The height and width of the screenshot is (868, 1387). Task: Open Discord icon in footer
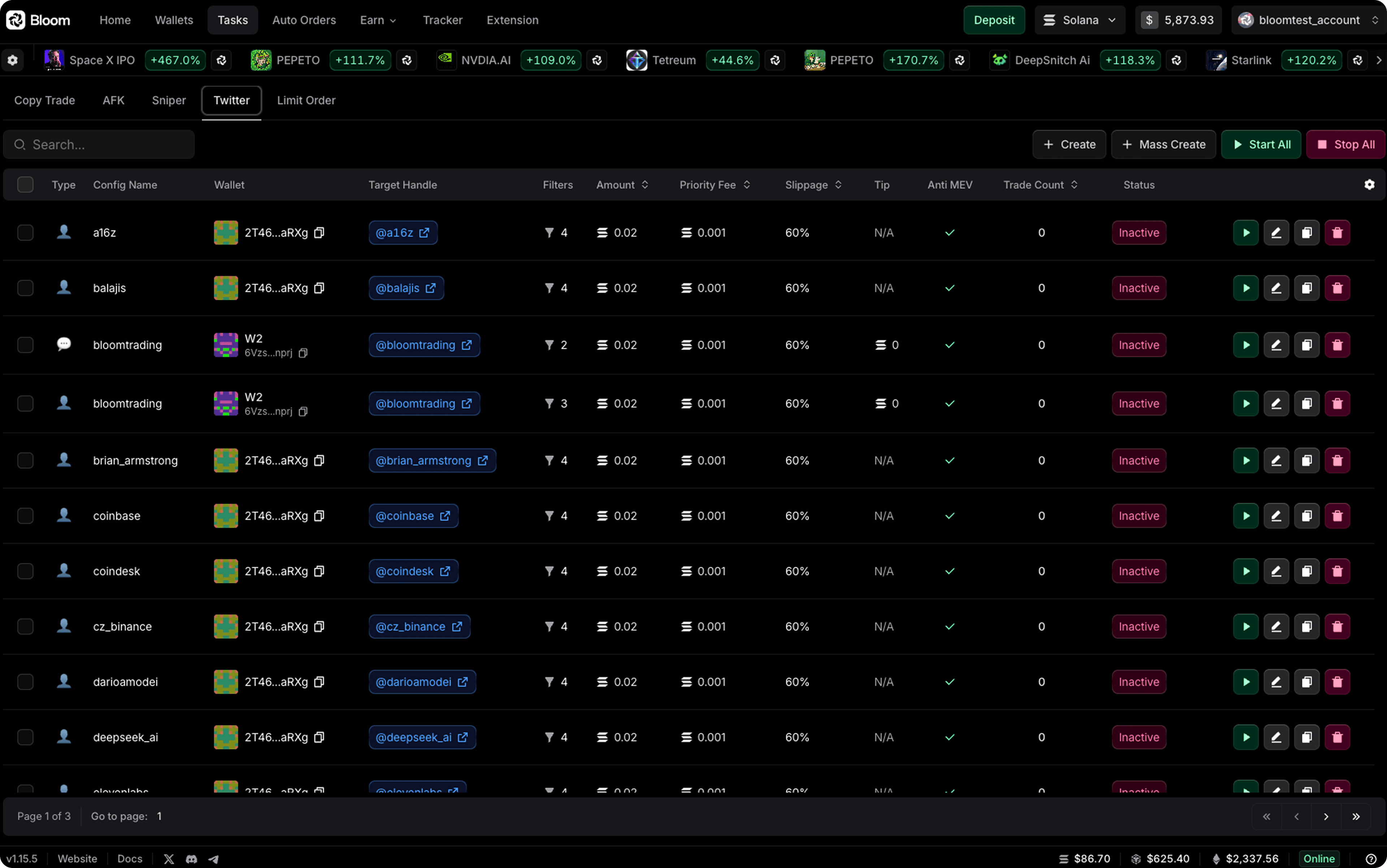click(x=191, y=859)
